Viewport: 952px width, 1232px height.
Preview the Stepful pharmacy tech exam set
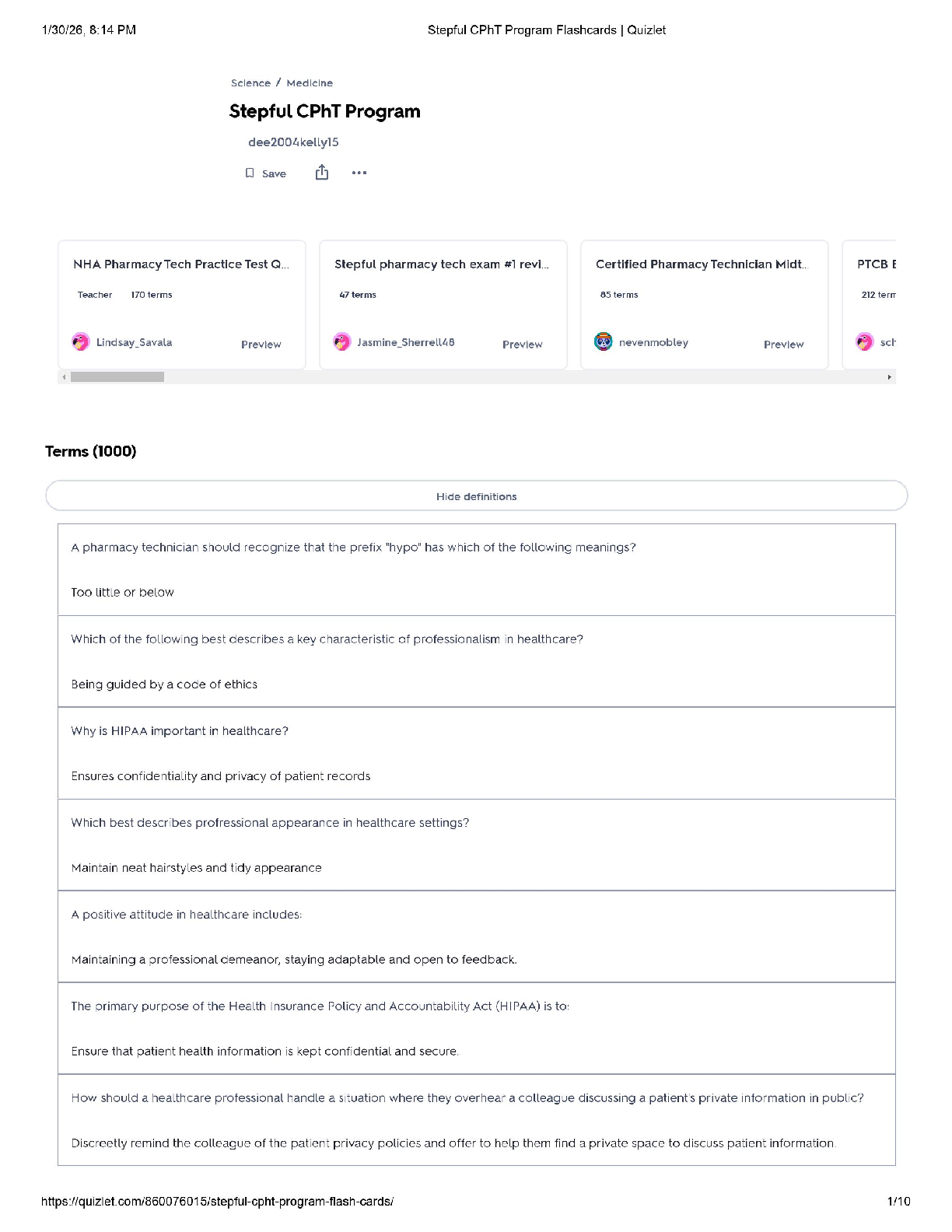pyautogui.click(x=522, y=345)
